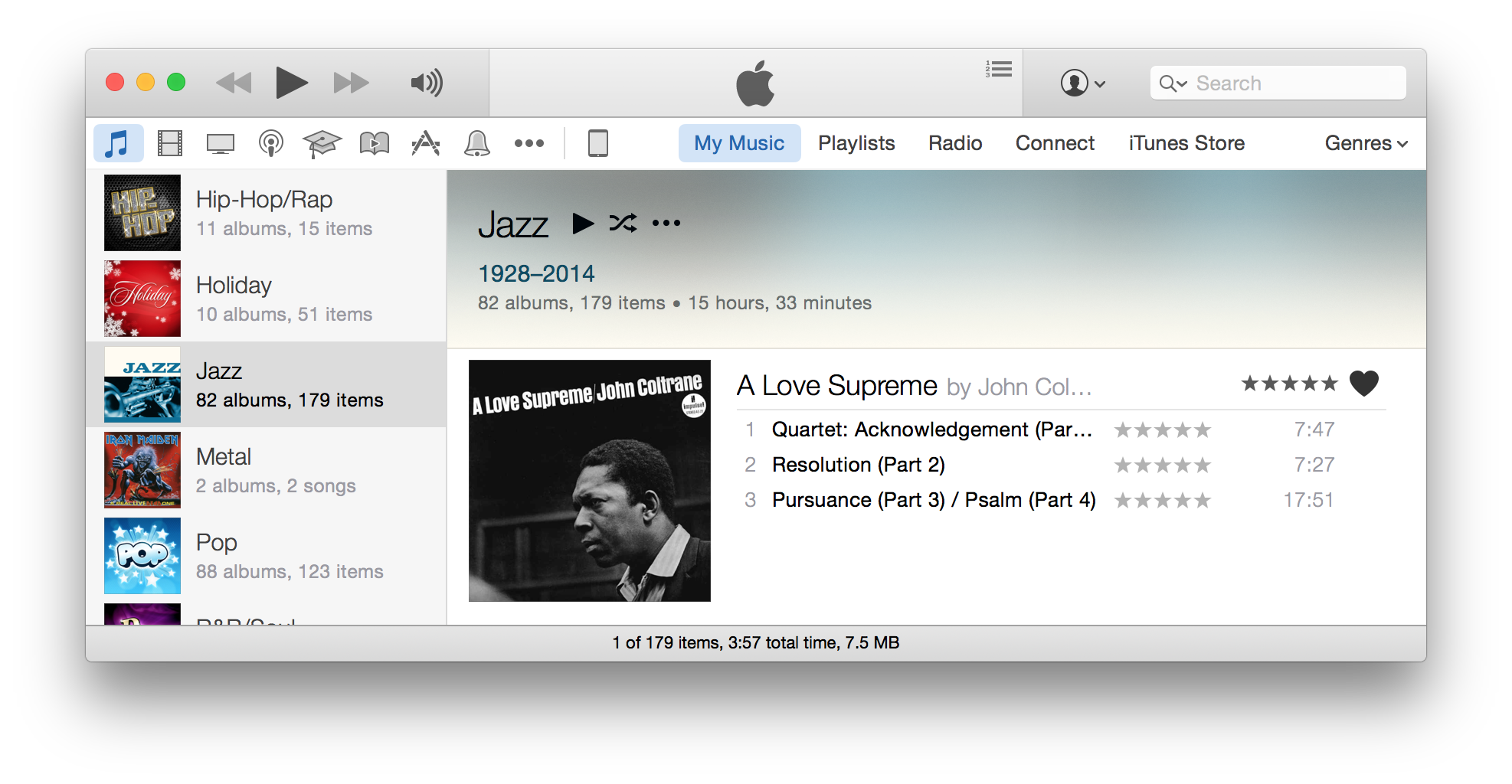
Task: Select the Hip-Hop/Rap genre
Action: [x=267, y=213]
